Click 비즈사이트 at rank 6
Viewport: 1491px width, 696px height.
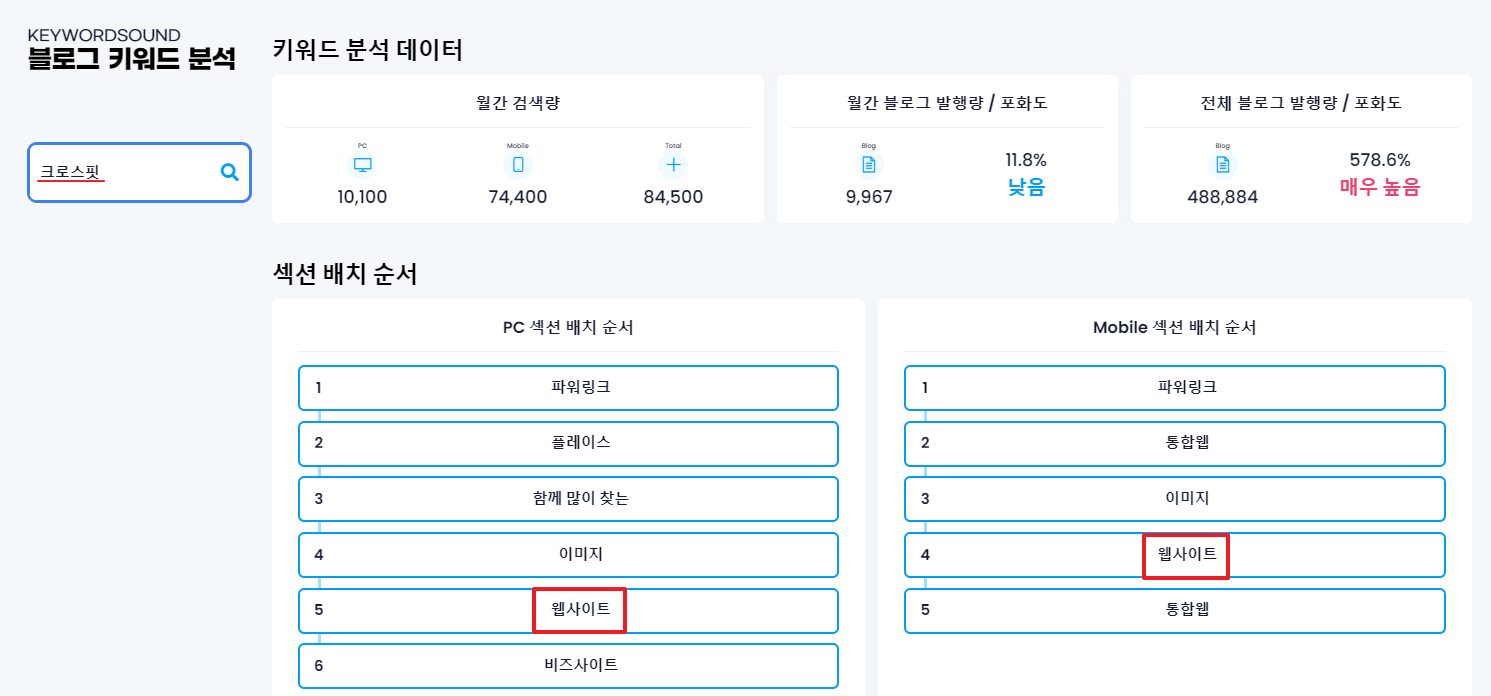[x=567, y=666]
